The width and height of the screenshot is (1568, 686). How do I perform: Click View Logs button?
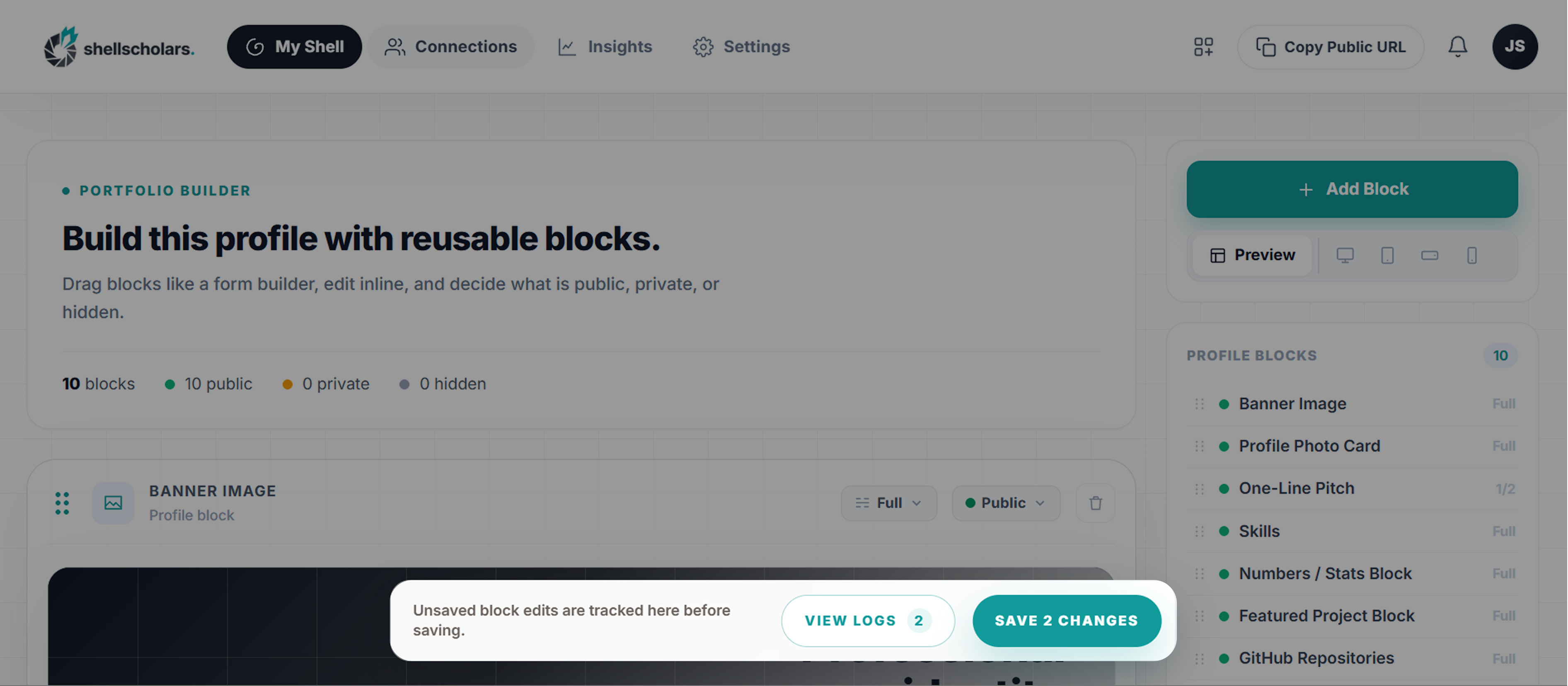pos(867,621)
